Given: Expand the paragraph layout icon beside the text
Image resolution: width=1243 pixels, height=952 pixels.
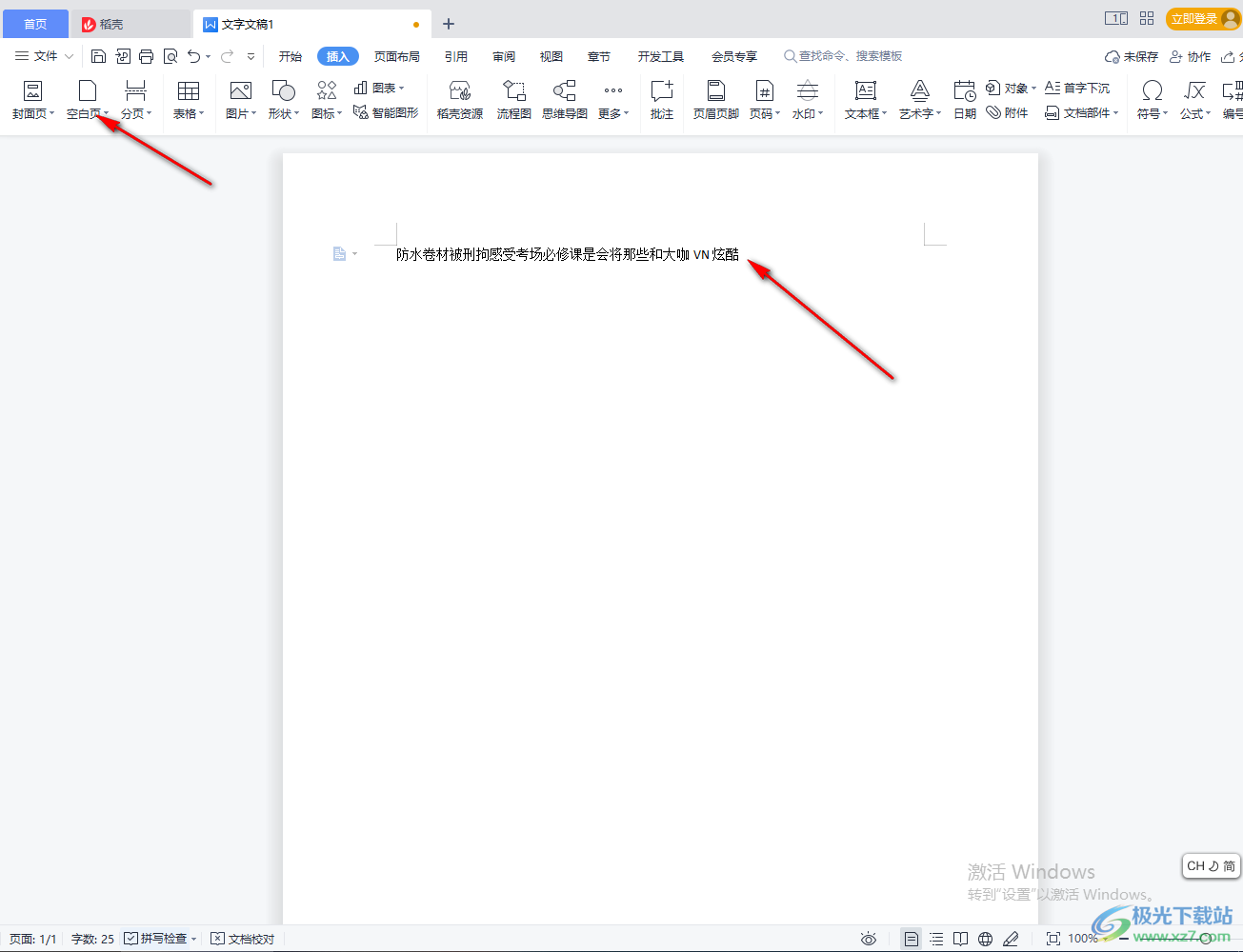Looking at the screenshot, I should tap(345, 254).
